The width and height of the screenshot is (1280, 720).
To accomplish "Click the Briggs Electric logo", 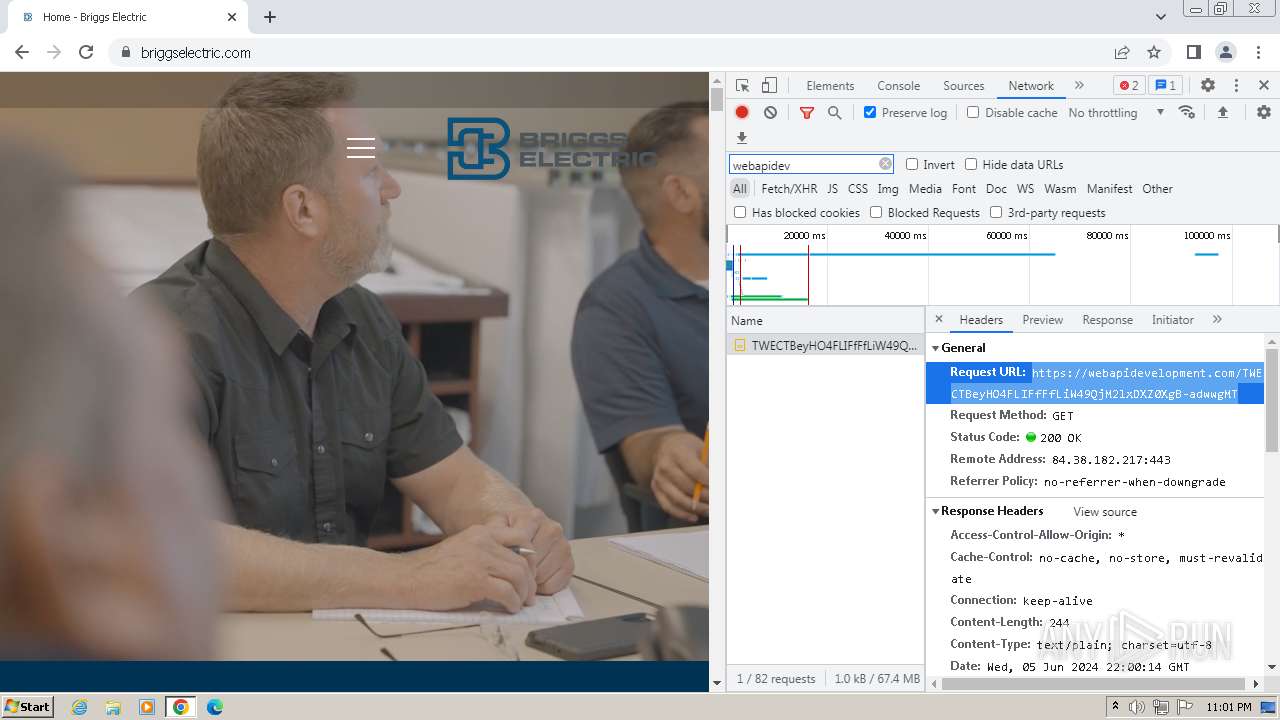I will (x=551, y=148).
